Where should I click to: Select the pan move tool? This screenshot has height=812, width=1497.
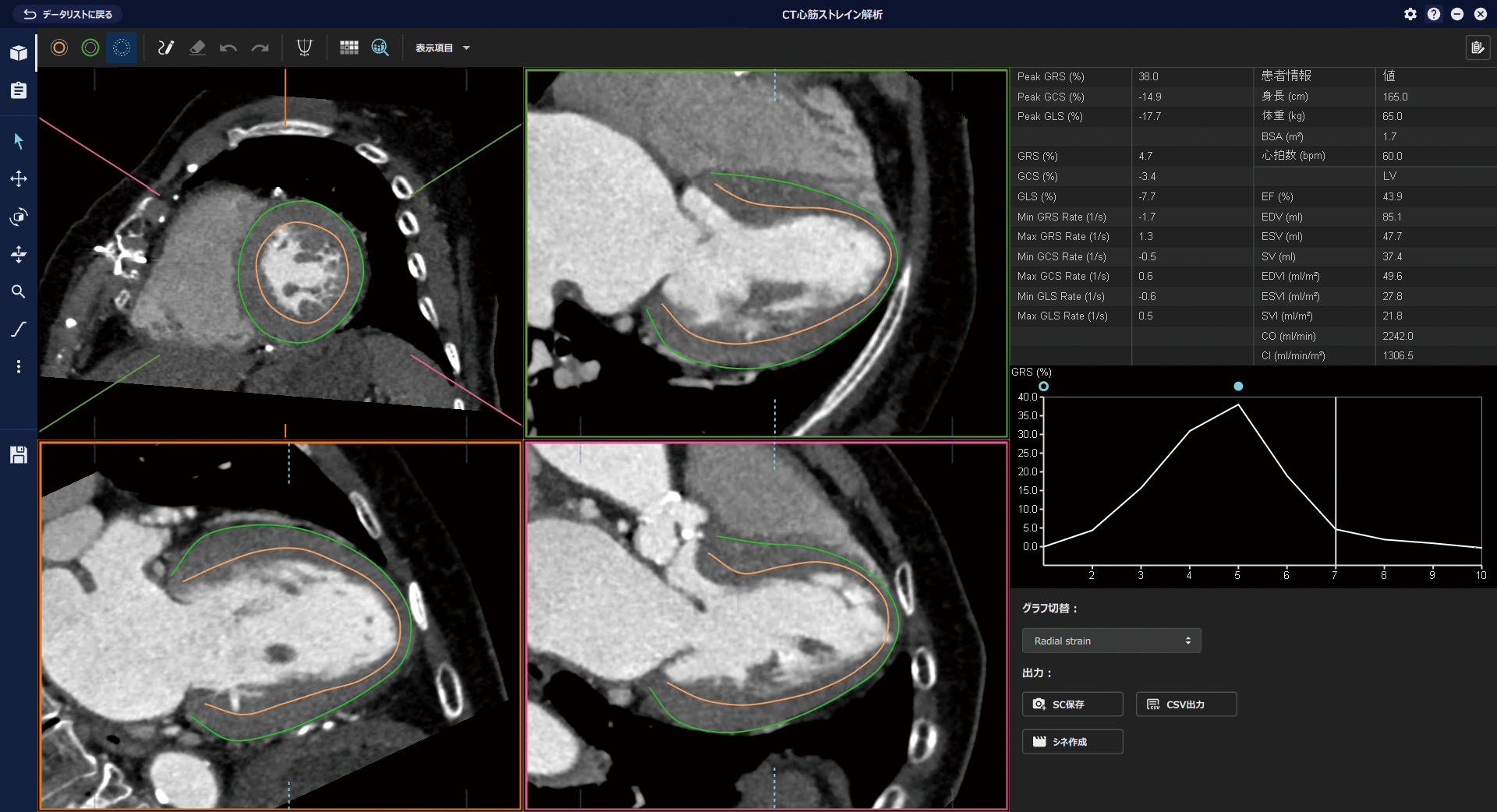click(x=19, y=178)
